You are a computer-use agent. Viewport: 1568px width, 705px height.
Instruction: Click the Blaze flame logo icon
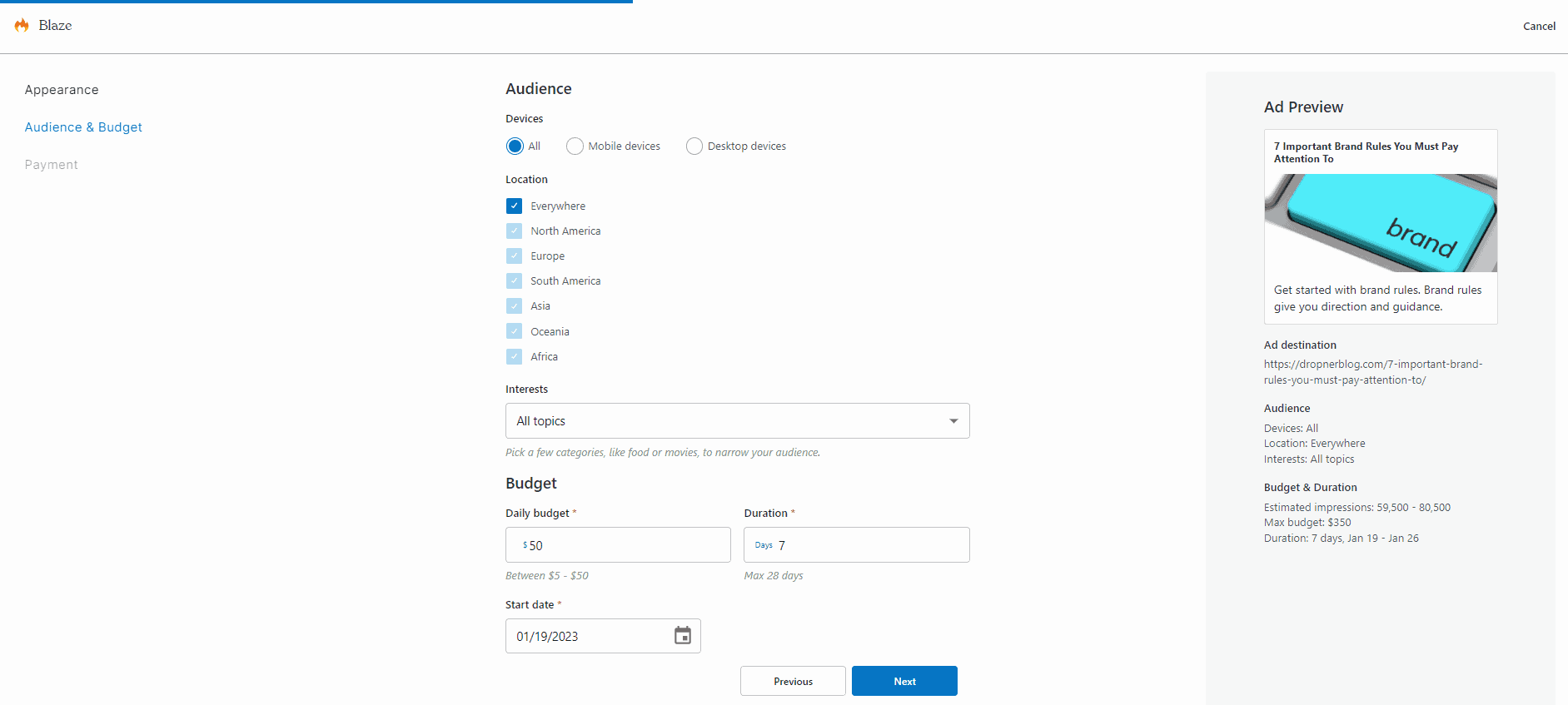[22, 26]
